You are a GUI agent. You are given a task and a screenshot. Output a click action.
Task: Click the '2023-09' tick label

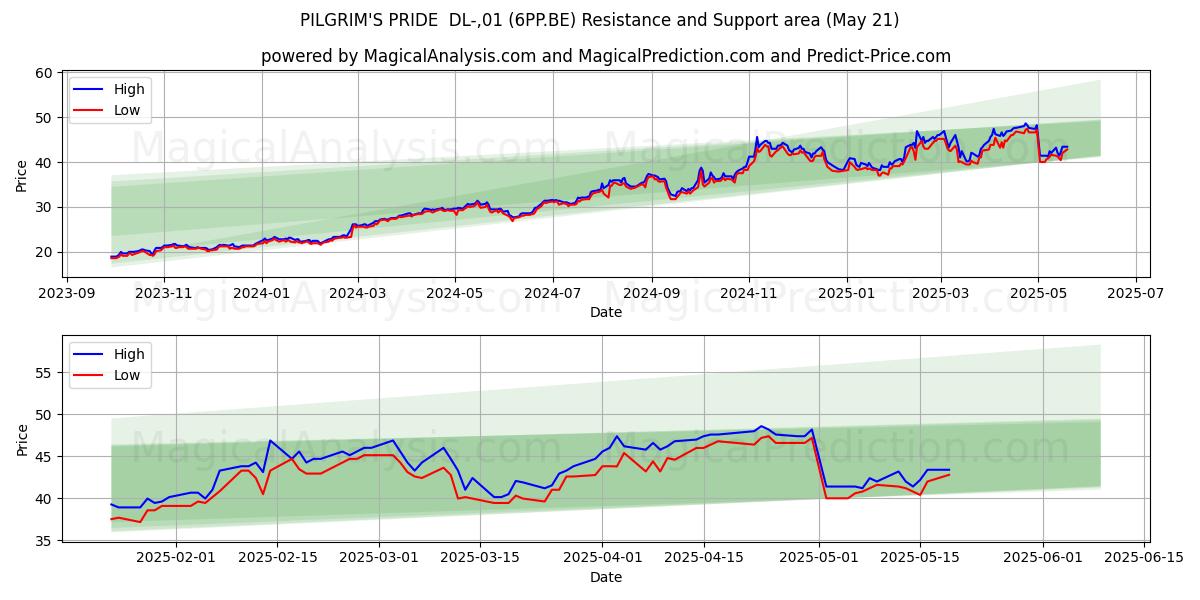(x=68, y=293)
